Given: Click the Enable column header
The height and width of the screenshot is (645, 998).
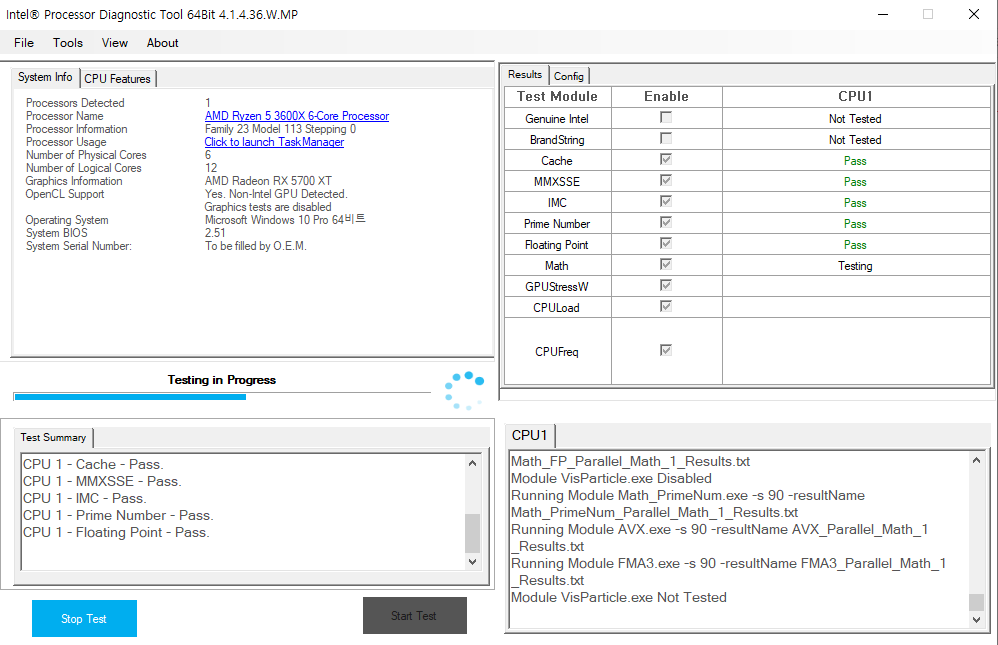Looking at the screenshot, I should tap(666, 96).
